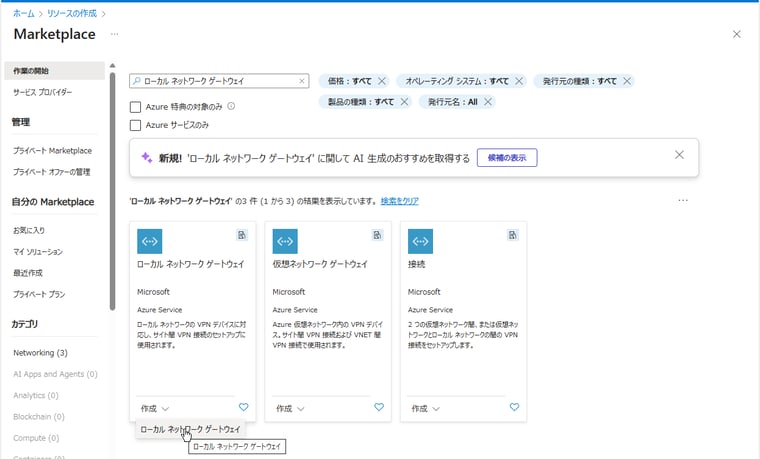Viewport: 760px width, 459px height.
Task: Dismiss the AI recommendation banner
Action: [680, 155]
